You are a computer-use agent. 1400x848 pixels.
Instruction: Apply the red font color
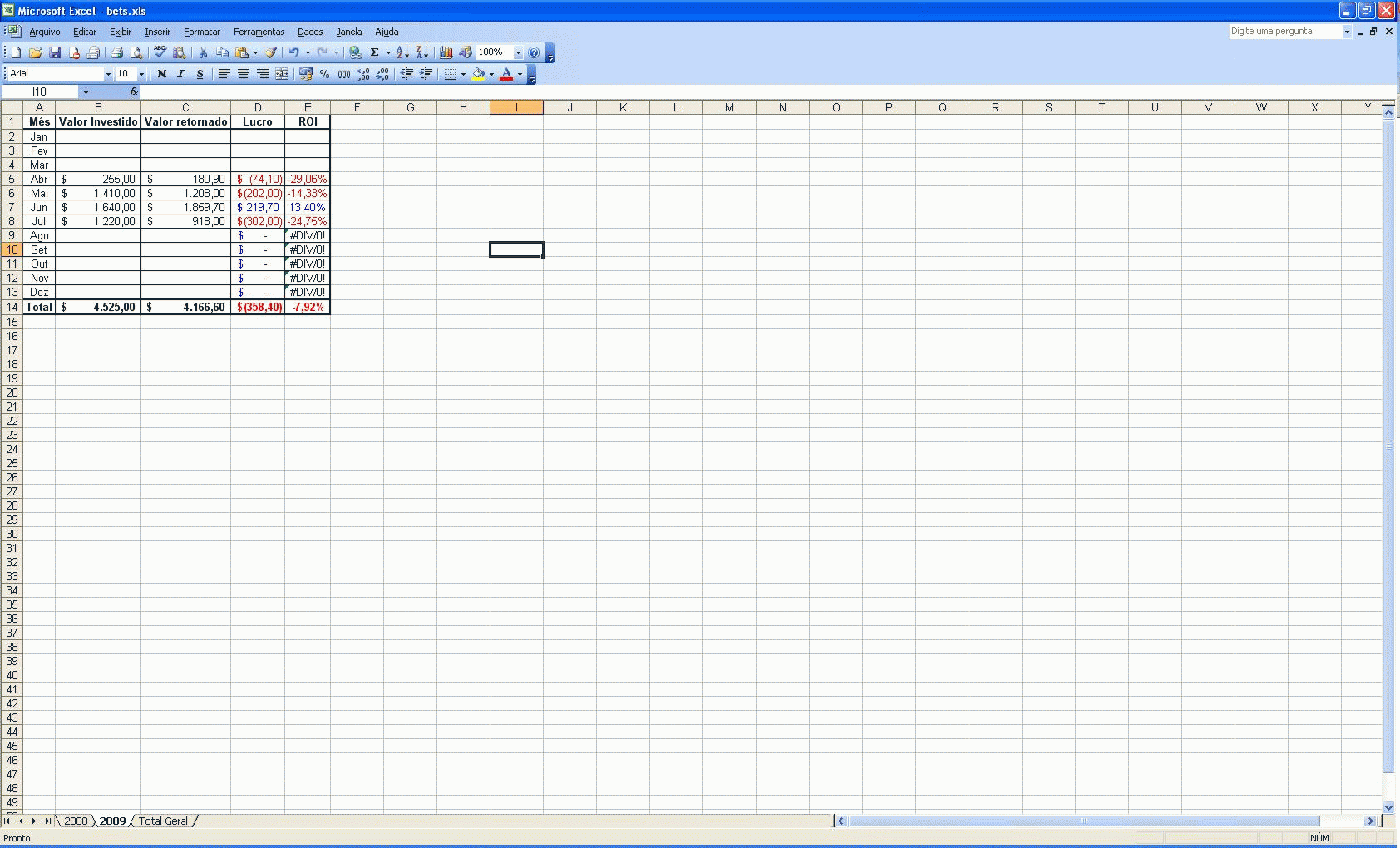point(506,74)
